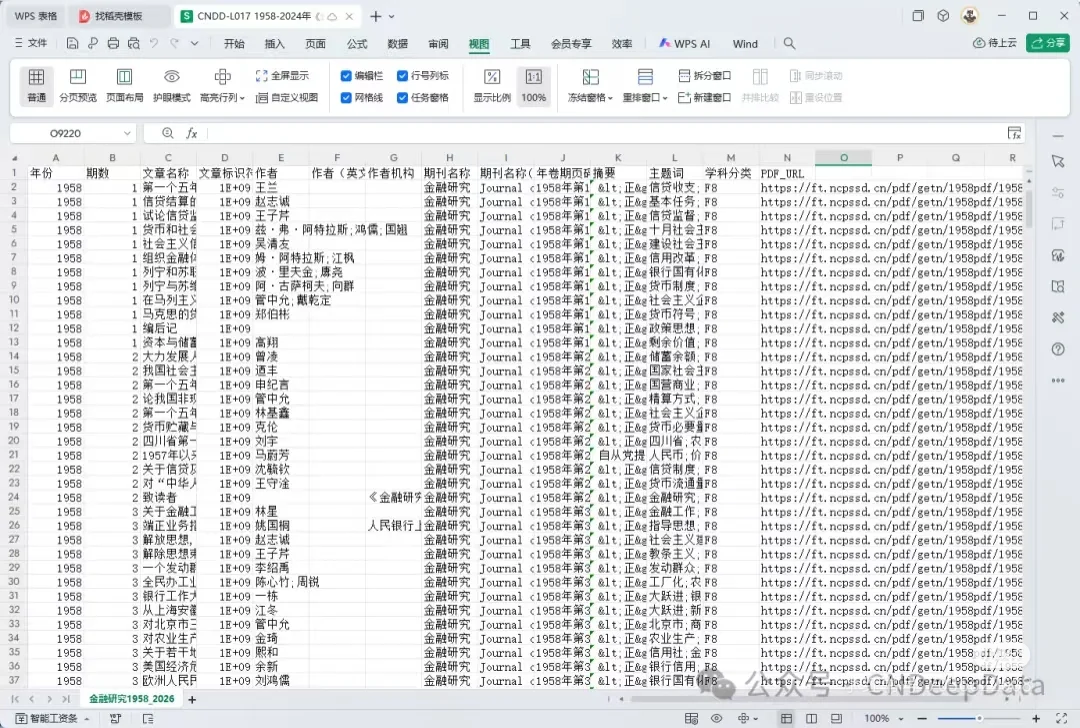Enable 护眼模式 eye protection mode

171,86
